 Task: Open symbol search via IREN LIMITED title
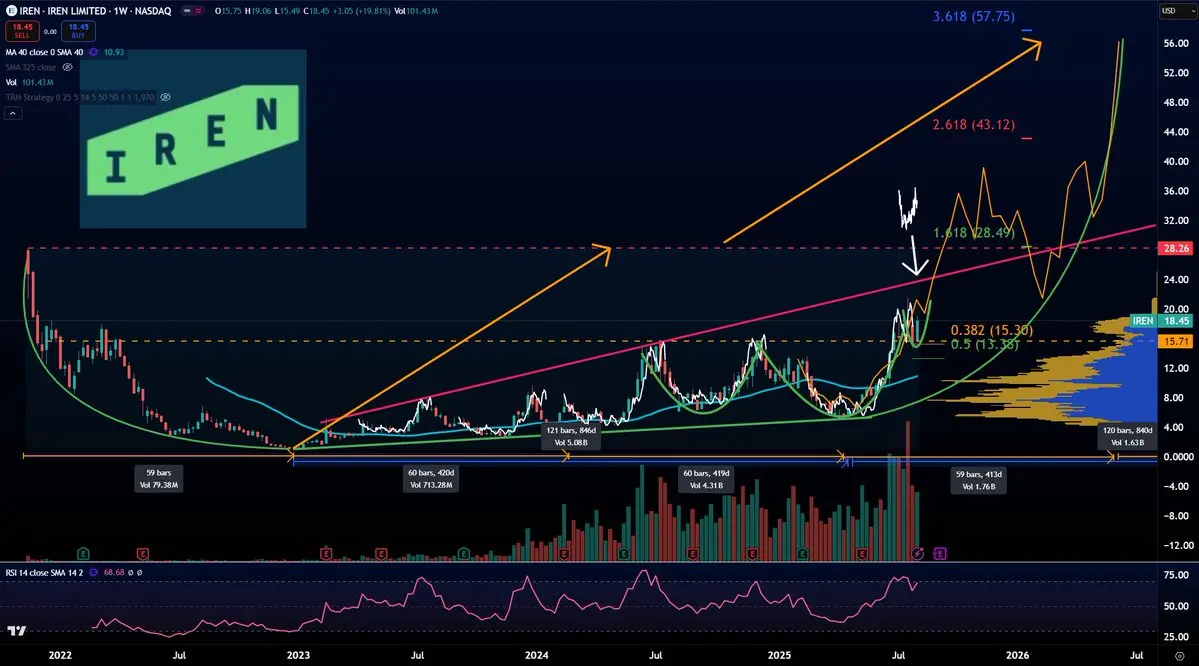pos(76,11)
